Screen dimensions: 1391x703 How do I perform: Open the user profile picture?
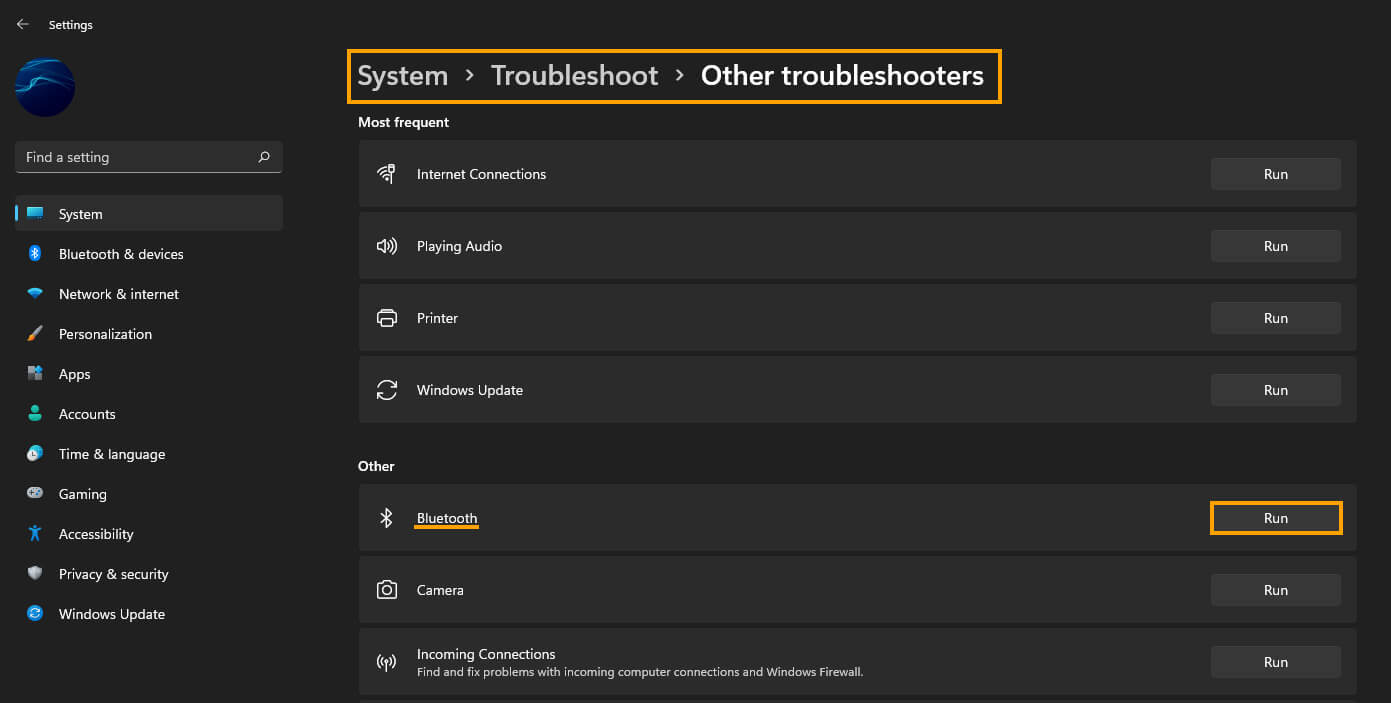(x=45, y=87)
